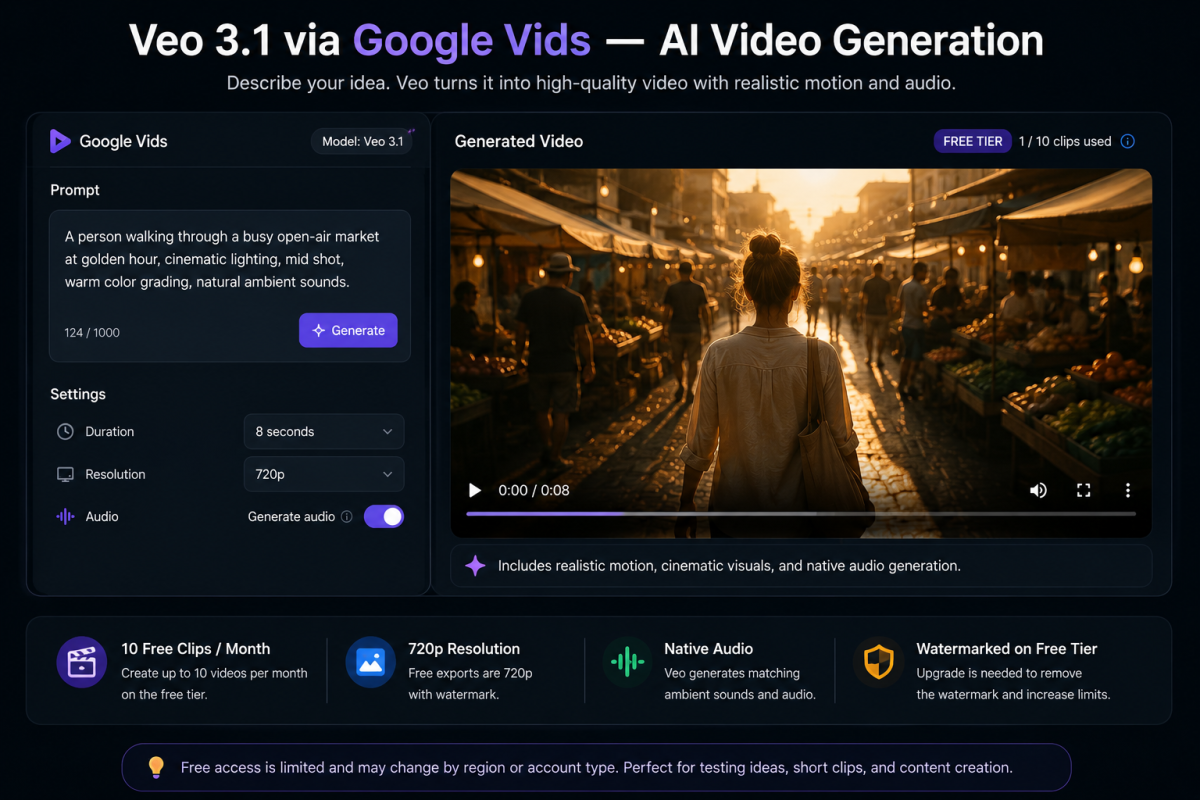Click the sparkle icon below the video
This screenshot has height=800, width=1200.
(475, 566)
